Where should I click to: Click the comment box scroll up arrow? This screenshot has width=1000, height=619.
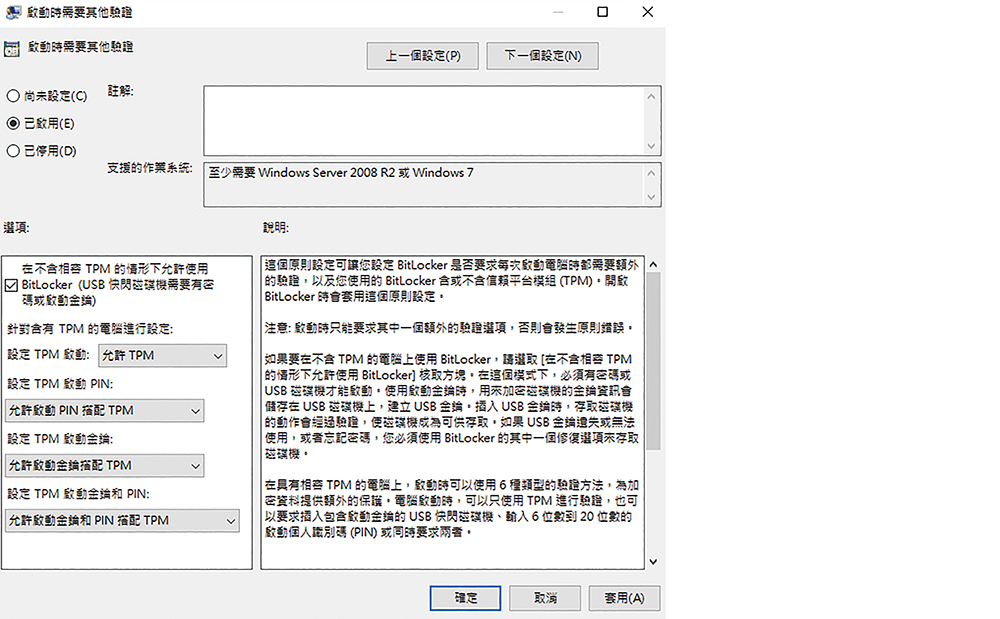[x=651, y=97]
